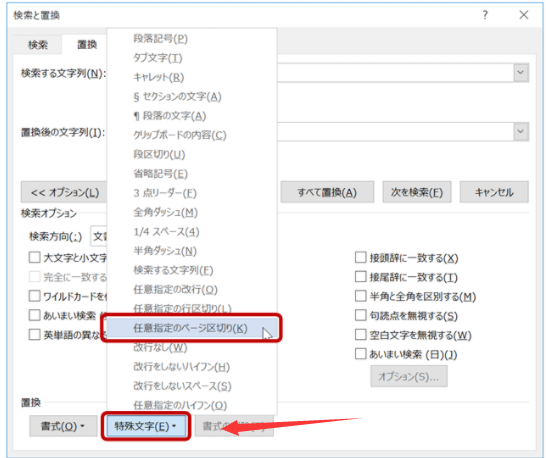Choose 任意指定の改行(O) menu item
The image size is (546, 458).
tap(192, 289)
